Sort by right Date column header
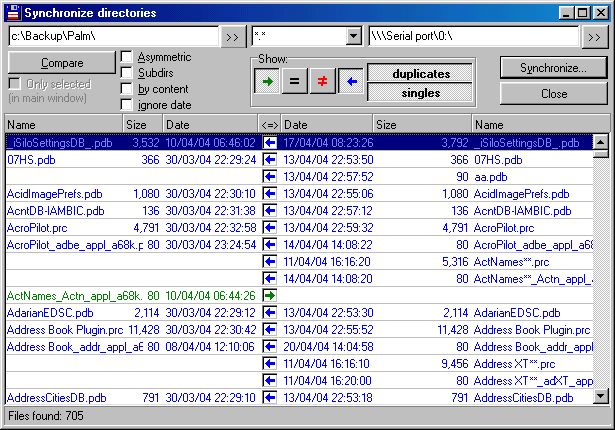Screen dimensions: 615x430 click(327, 124)
